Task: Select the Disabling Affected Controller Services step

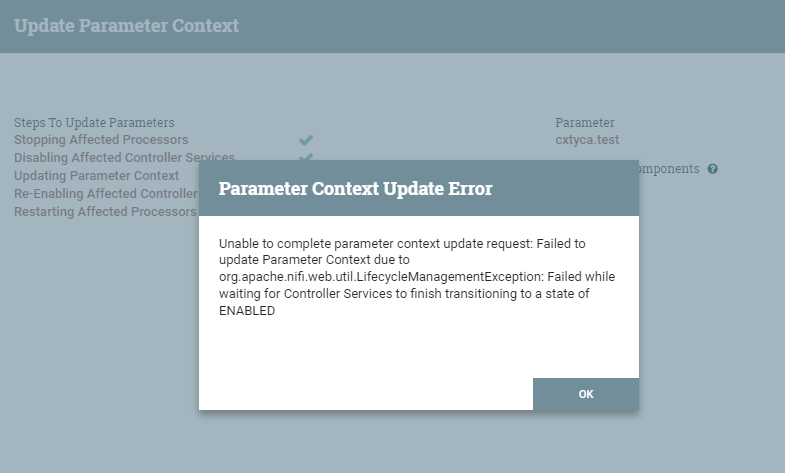Action: click(x=124, y=157)
